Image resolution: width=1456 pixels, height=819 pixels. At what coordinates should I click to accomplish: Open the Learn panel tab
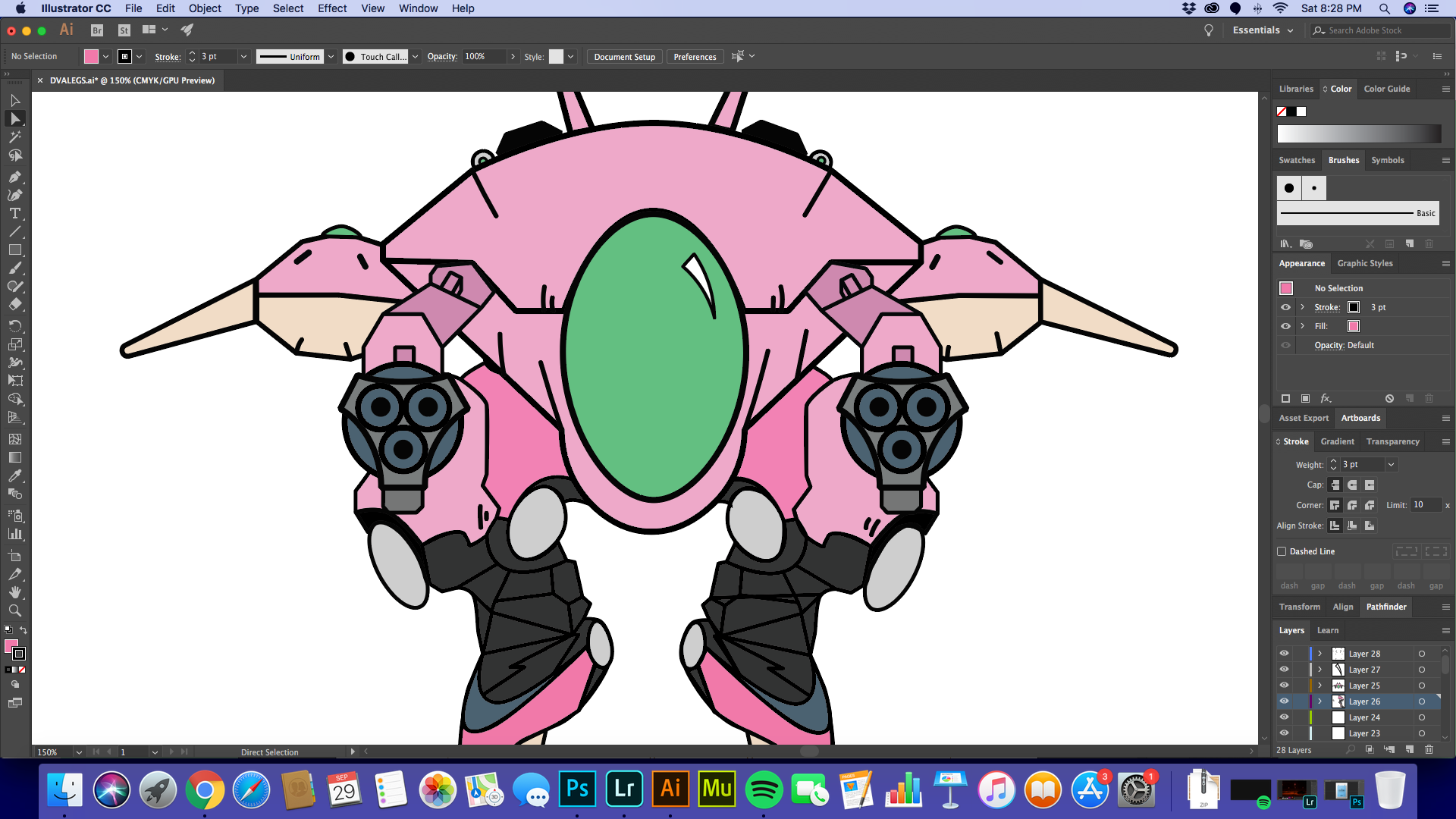(x=1328, y=630)
